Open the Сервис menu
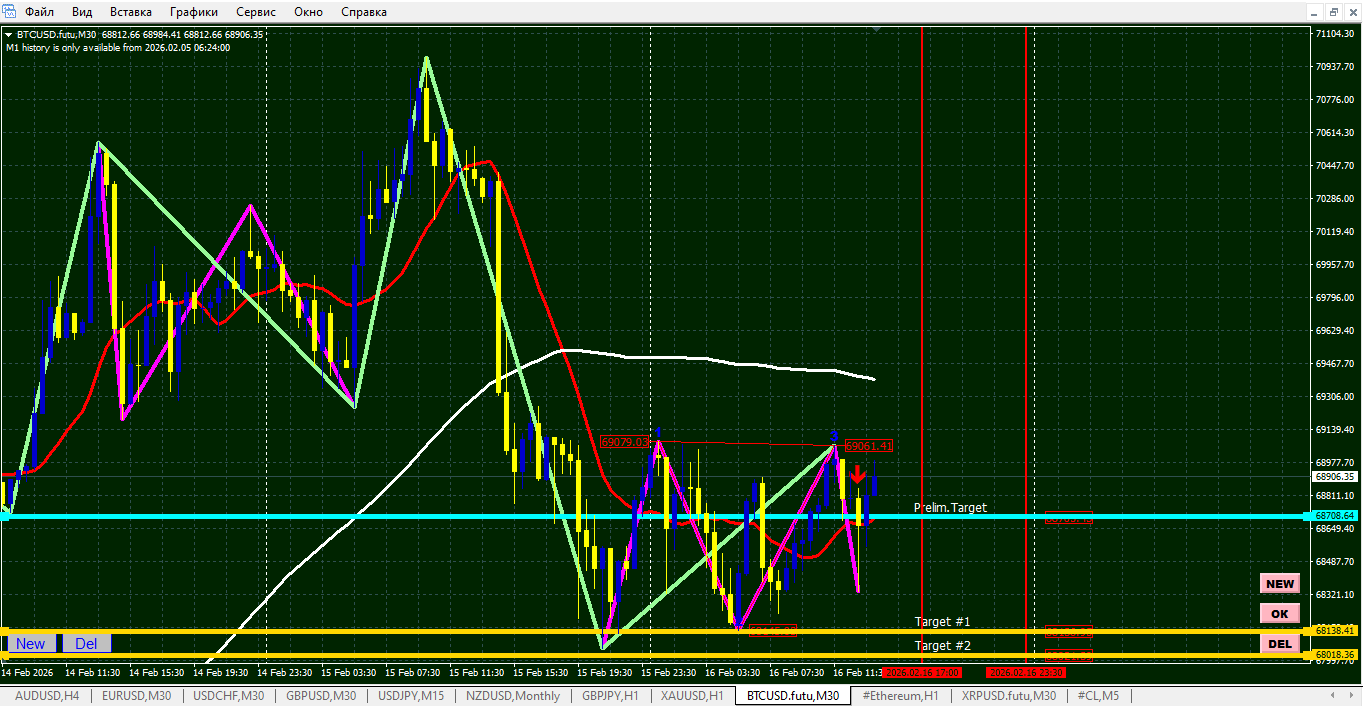This screenshot has height=707, width=1363. click(257, 12)
